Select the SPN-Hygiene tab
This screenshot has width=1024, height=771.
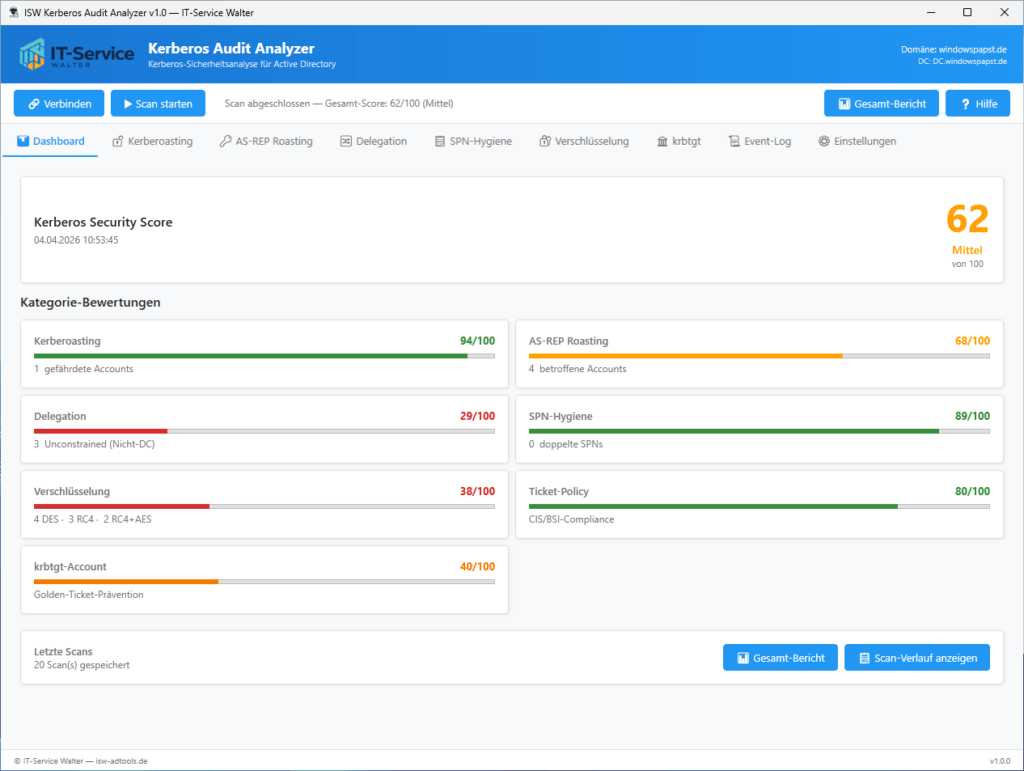pyautogui.click(x=471, y=141)
